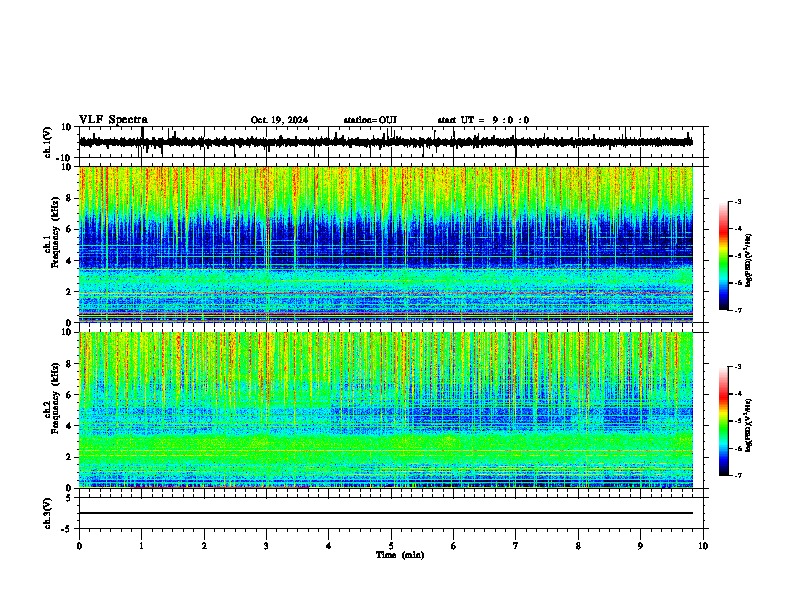The width and height of the screenshot is (792, 612).
Task: Click the ch.2 spectrogram color bar
Action: [724, 421]
